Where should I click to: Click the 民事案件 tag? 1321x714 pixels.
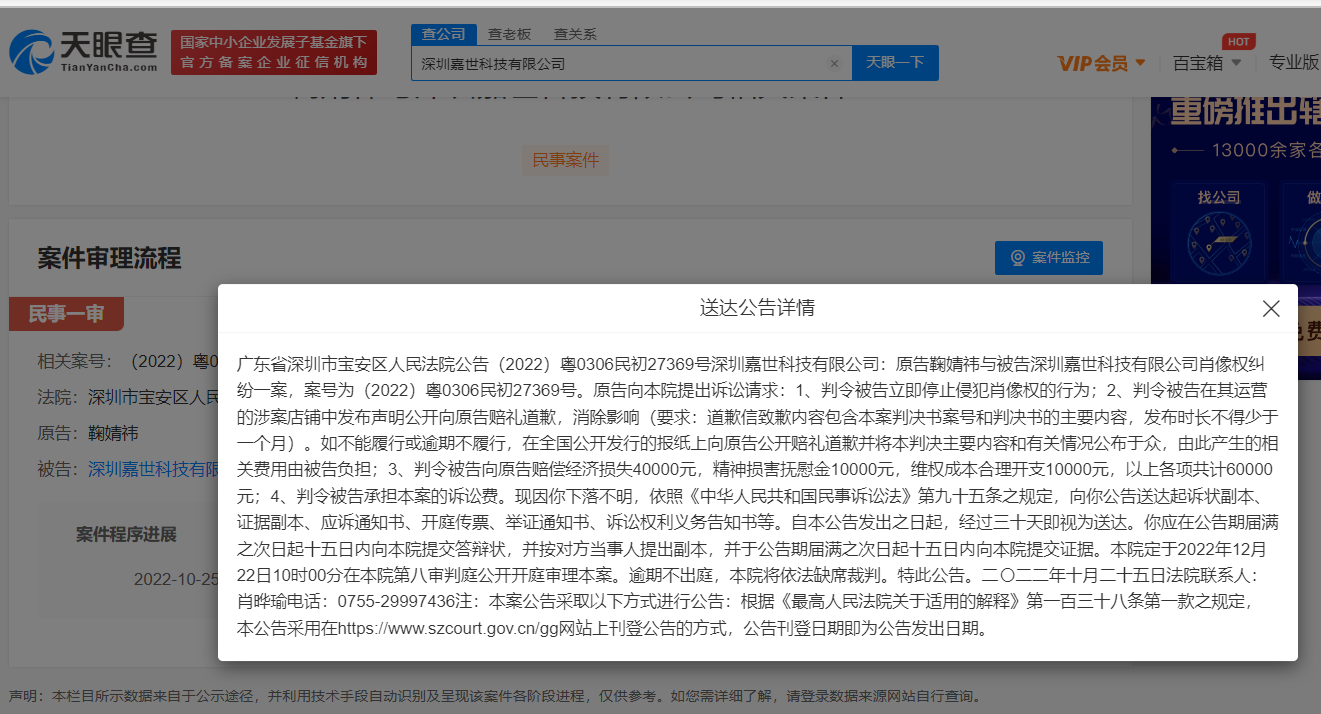click(x=566, y=160)
